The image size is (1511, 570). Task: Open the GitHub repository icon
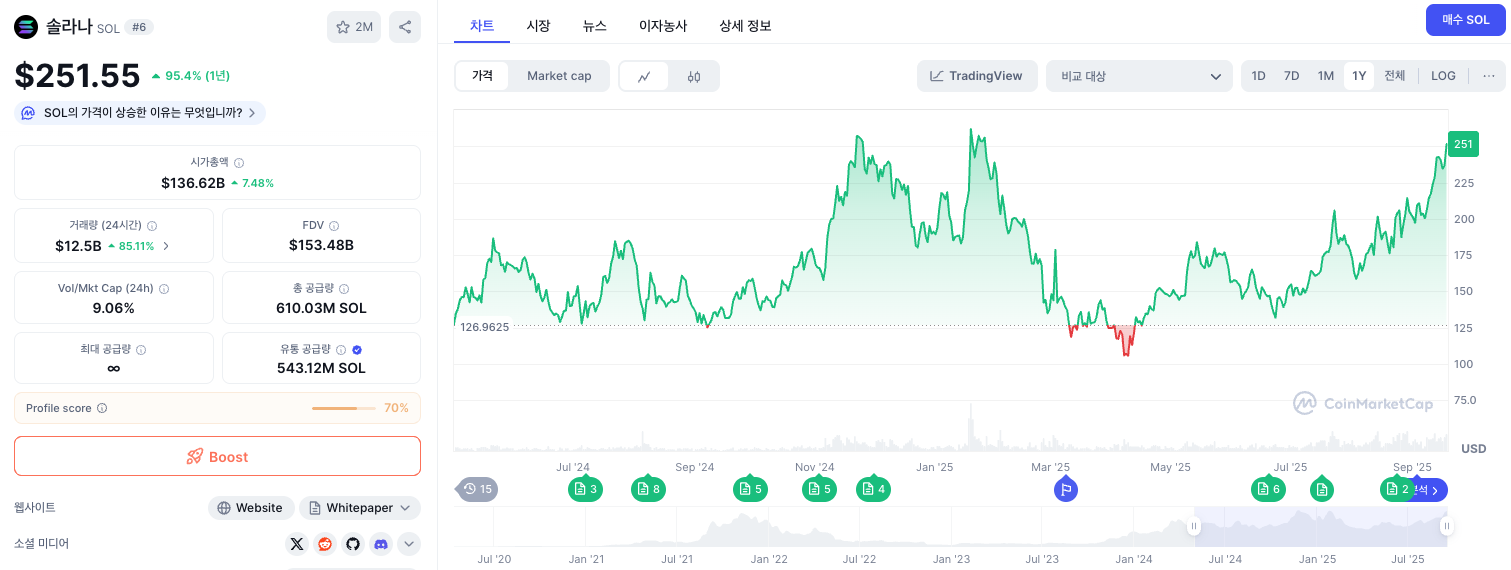[x=352, y=544]
